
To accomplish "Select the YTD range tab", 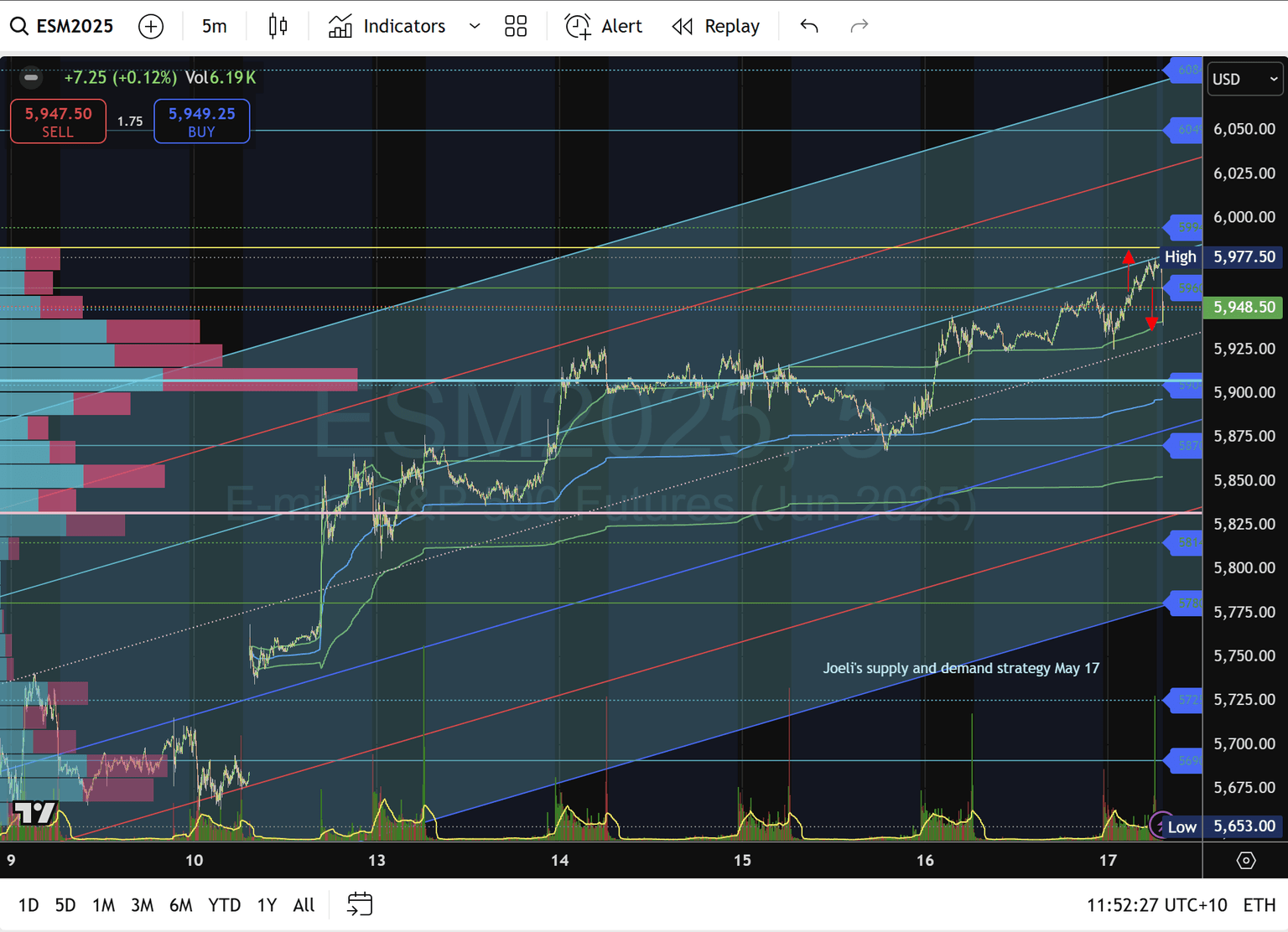I will coord(224,905).
